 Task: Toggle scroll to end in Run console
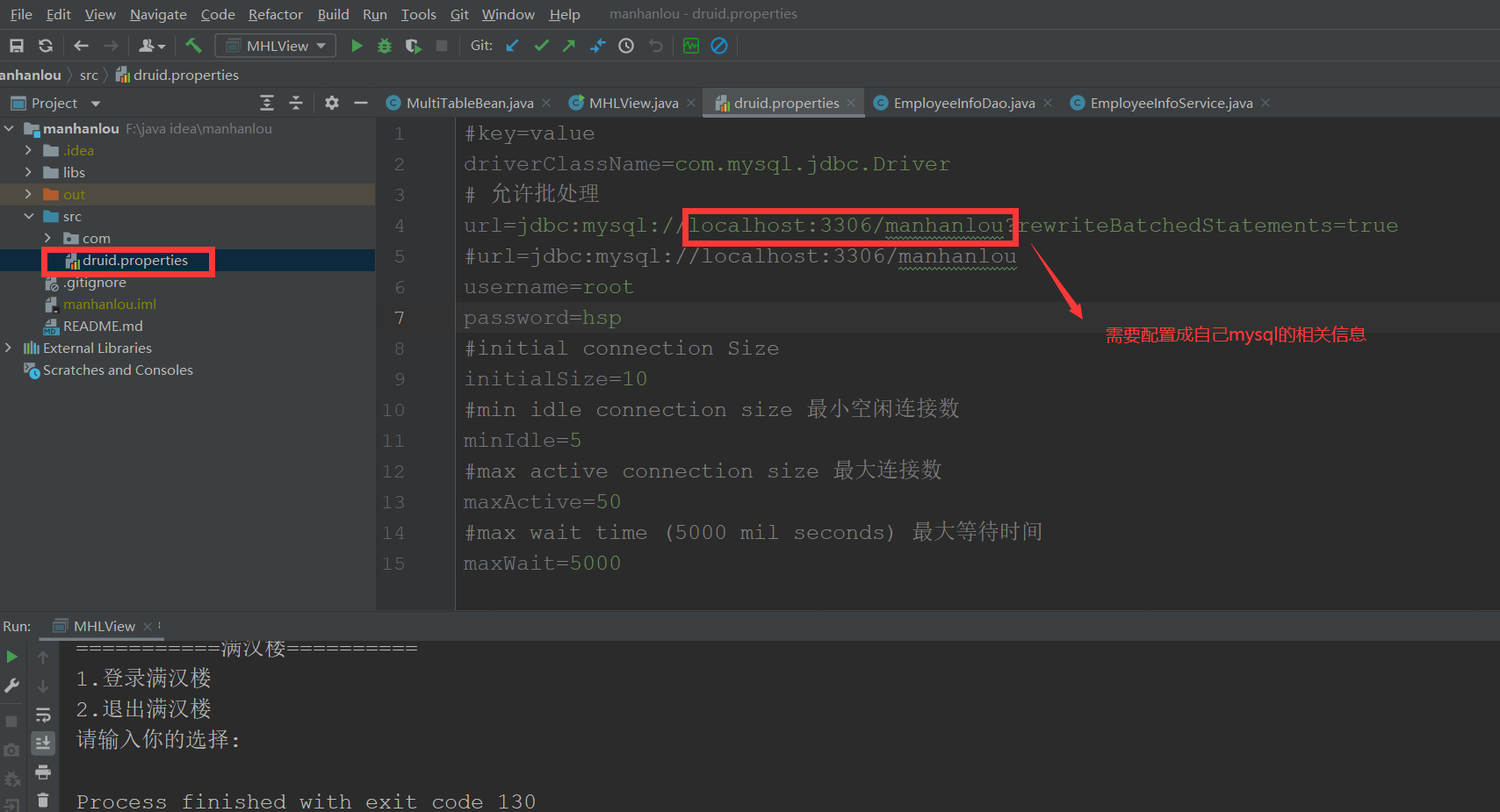point(43,744)
